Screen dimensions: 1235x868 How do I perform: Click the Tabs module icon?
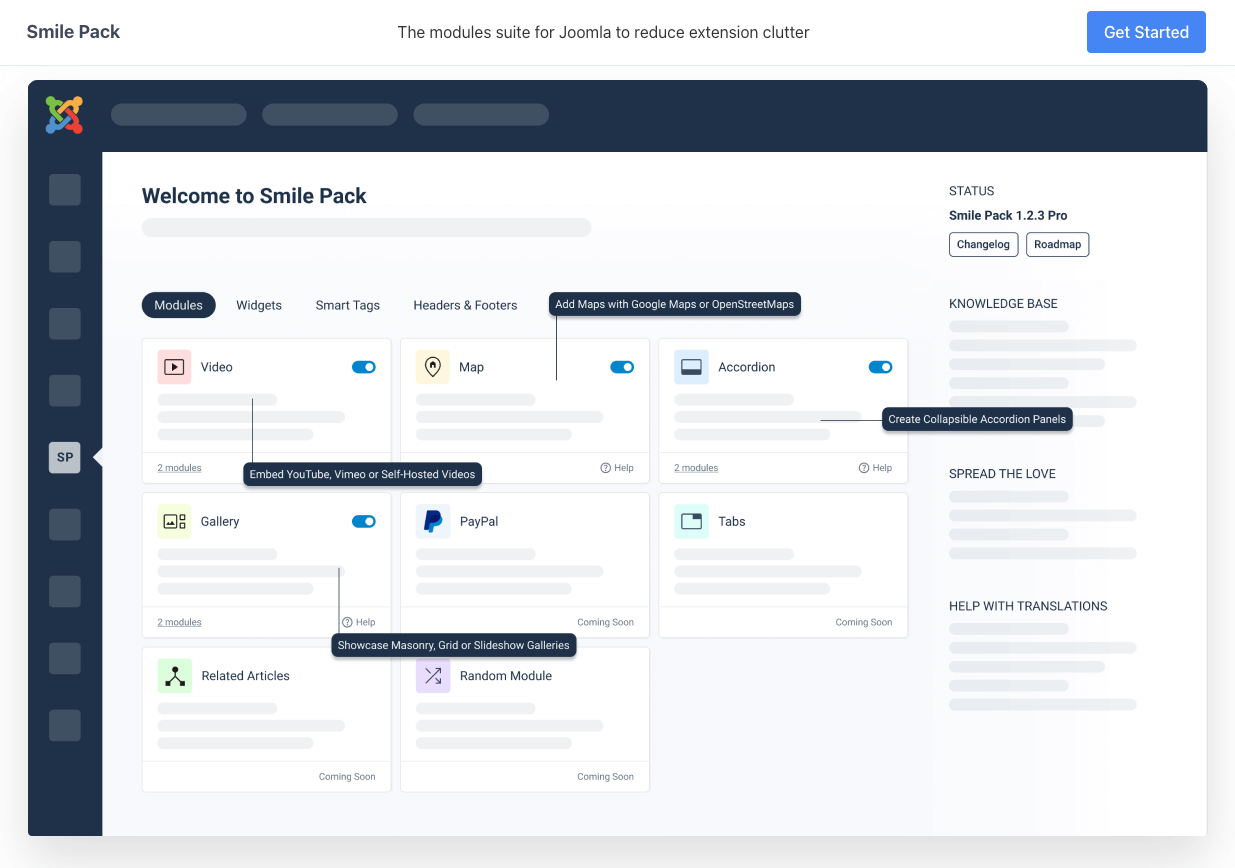691,521
